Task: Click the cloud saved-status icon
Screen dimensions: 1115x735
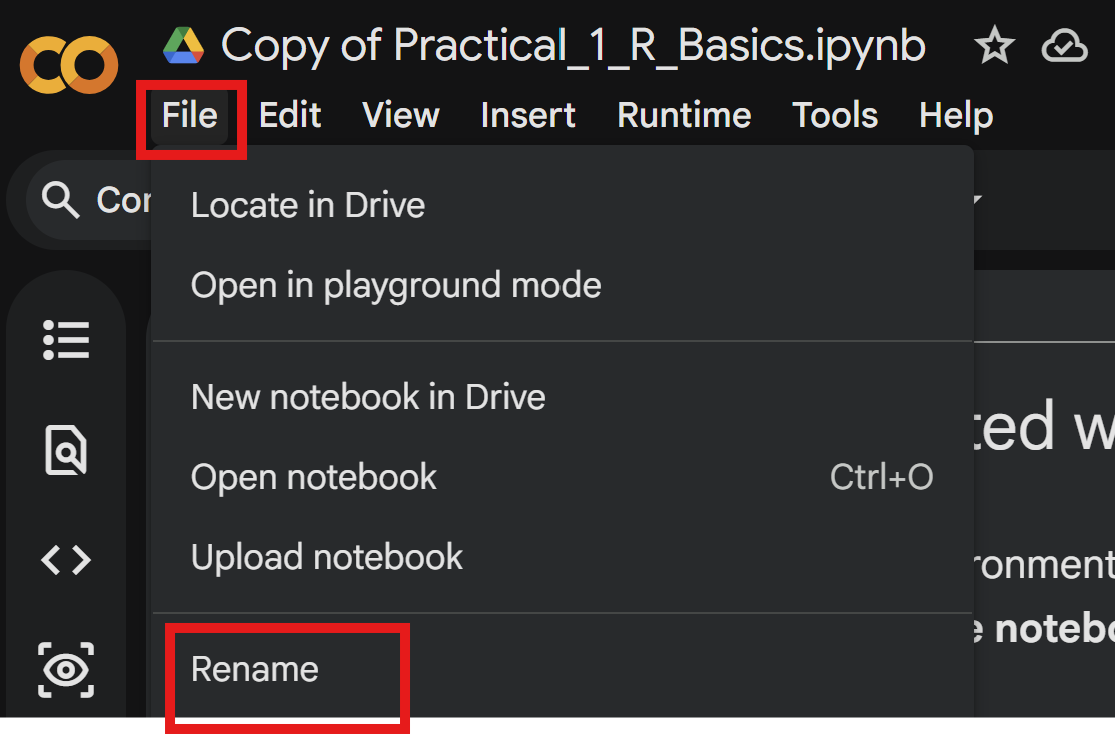Action: [x=1064, y=46]
